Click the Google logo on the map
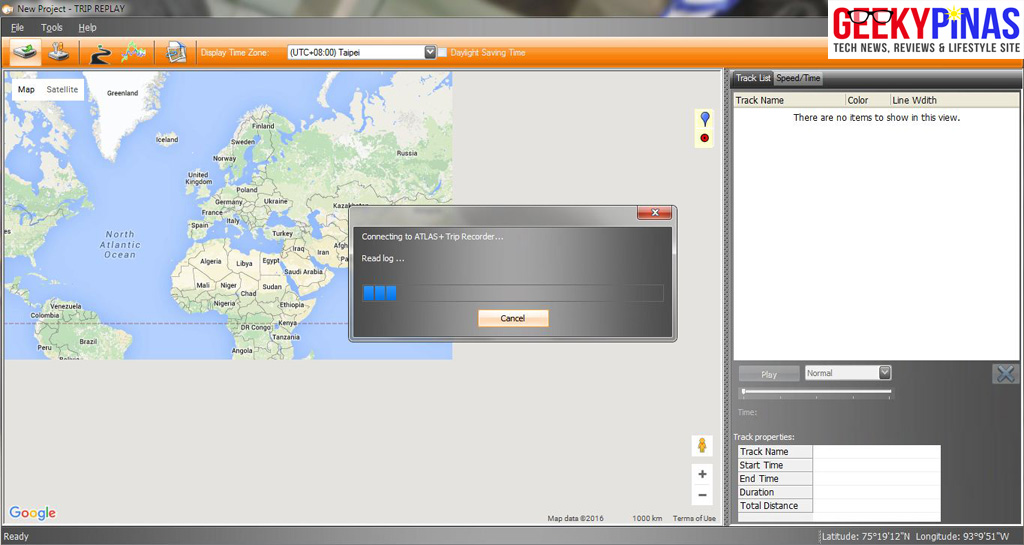Screen dimensions: 1024x545 pyautogui.click(x=33, y=513)
